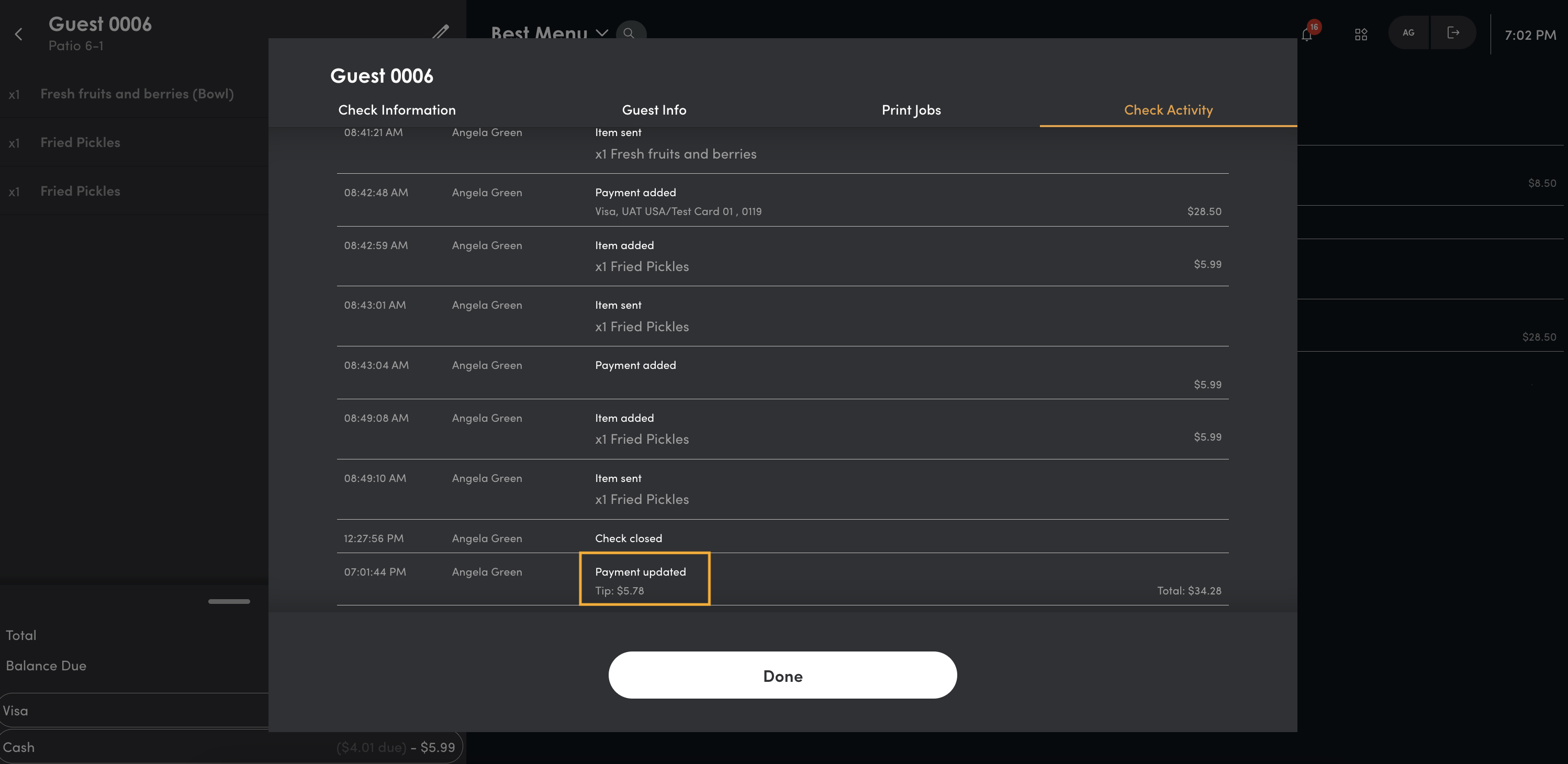Click the pencil edit icon for Guest 0006
This screenshot has width=1568, height=764.
tap(440, 31)
